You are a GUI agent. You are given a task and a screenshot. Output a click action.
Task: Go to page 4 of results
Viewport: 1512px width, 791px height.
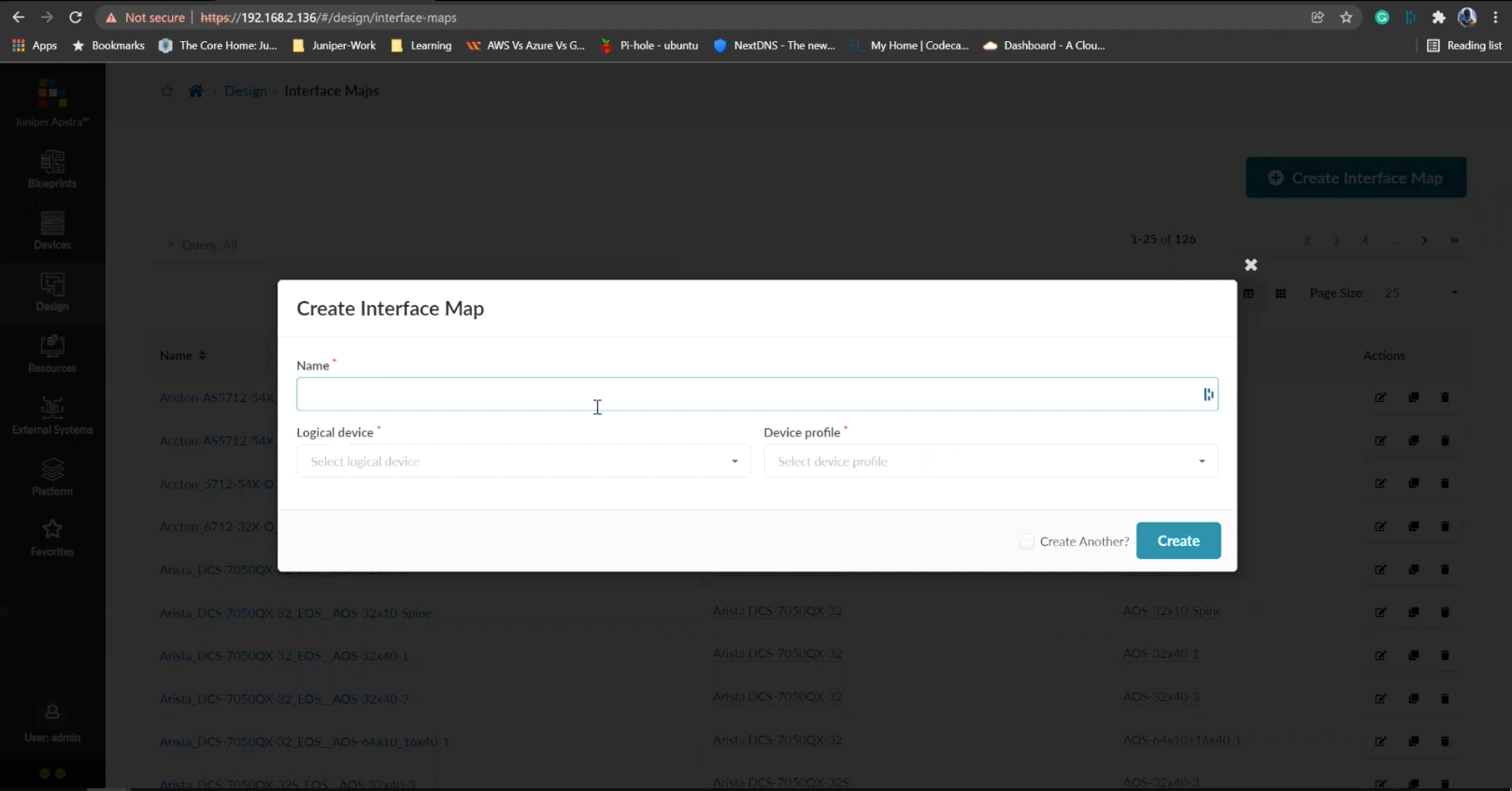click(x=1364, y=240)
